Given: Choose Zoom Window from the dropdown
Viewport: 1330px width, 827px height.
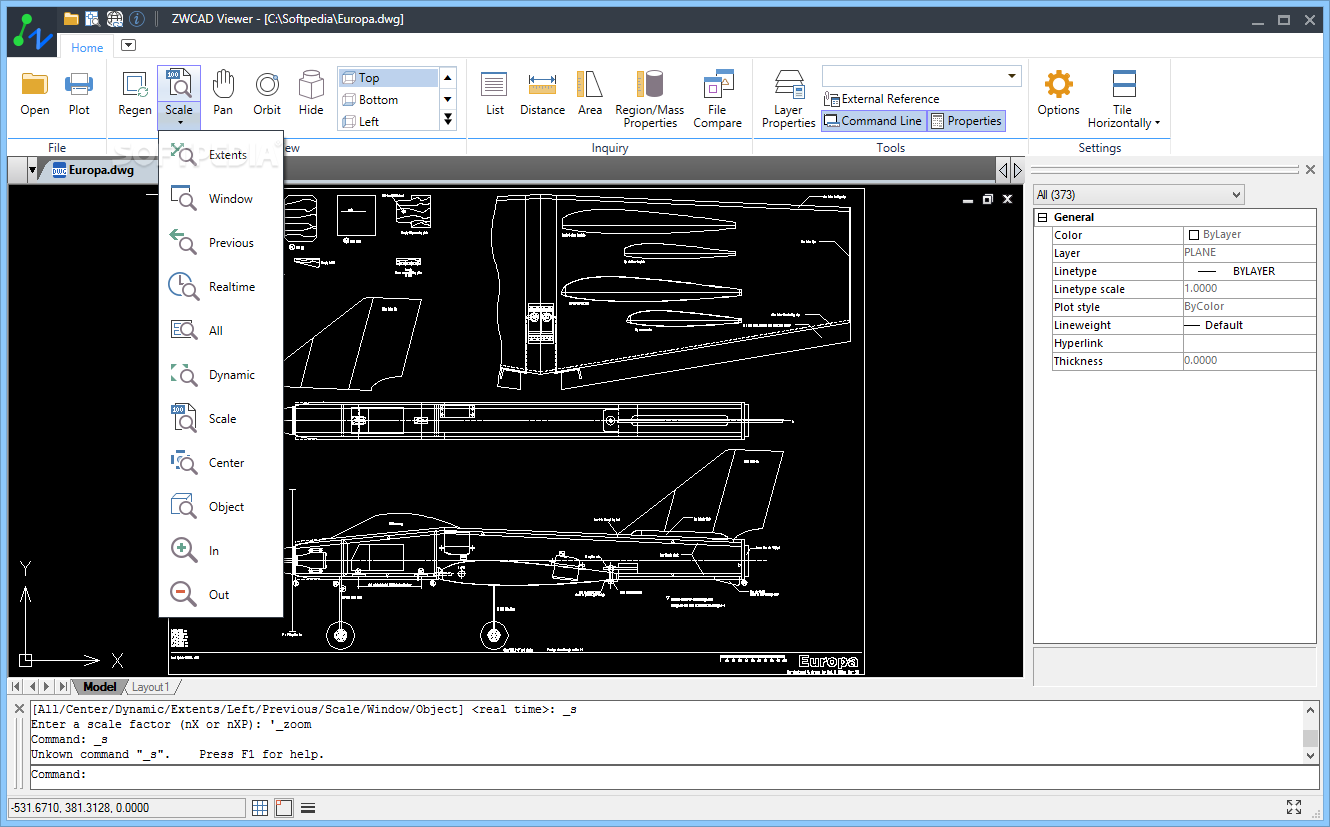Looking at the screenshot, I should click(x=221, y=199).
